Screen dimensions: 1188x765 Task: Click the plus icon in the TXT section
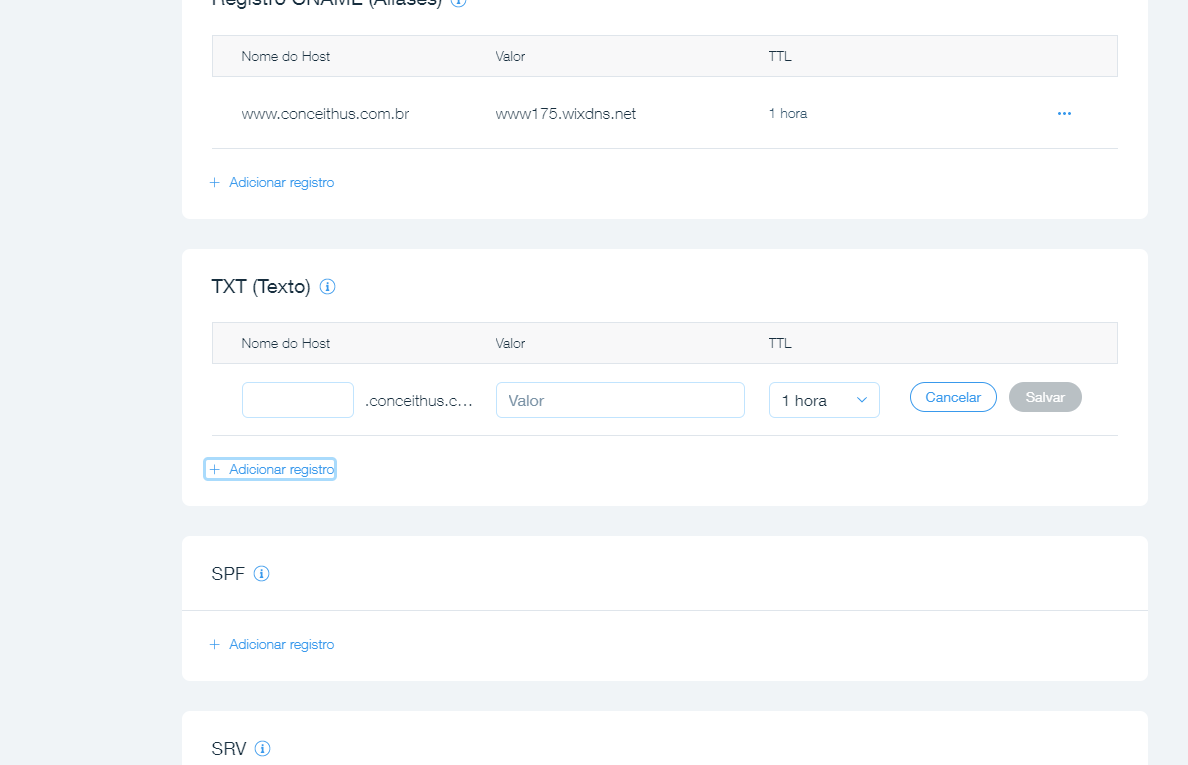point(214,470)
